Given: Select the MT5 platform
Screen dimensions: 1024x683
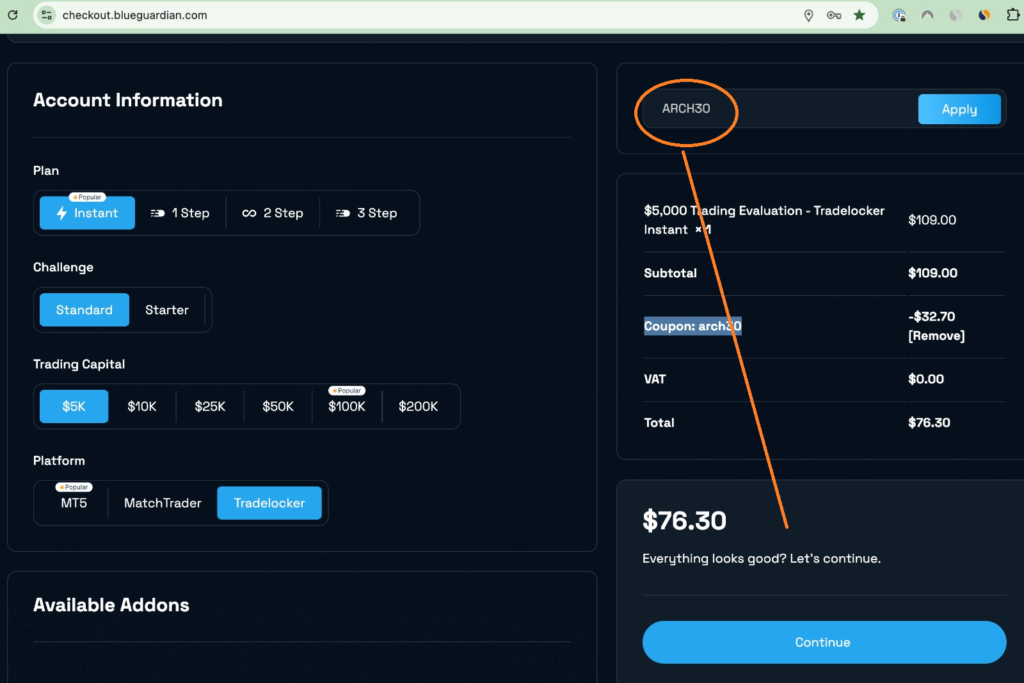Looking at the screenshot, I should [x=74, y=503].
